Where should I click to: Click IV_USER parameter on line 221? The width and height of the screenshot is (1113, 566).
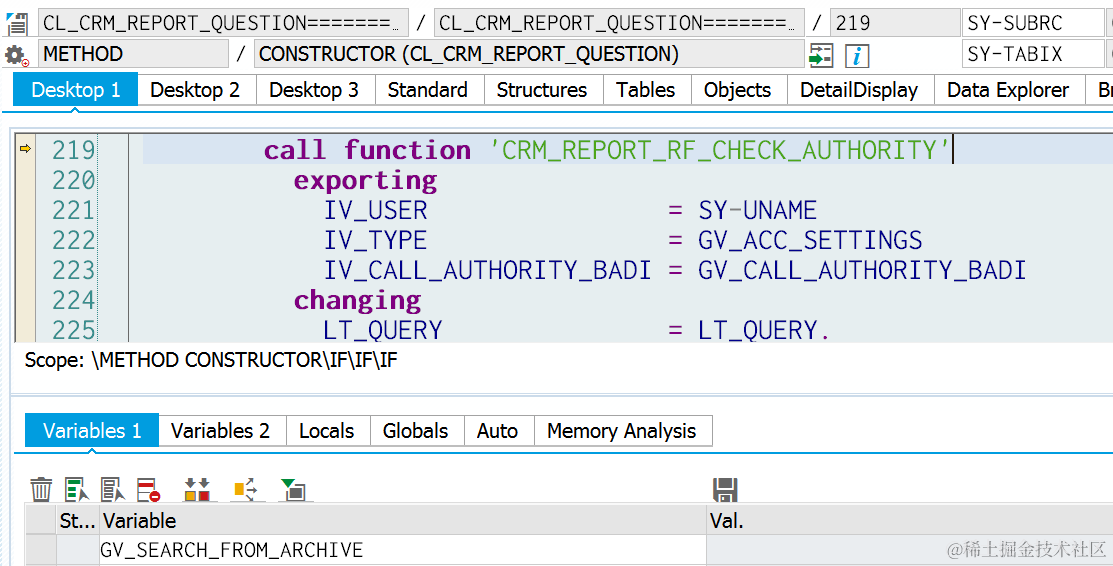coord(375,210)
